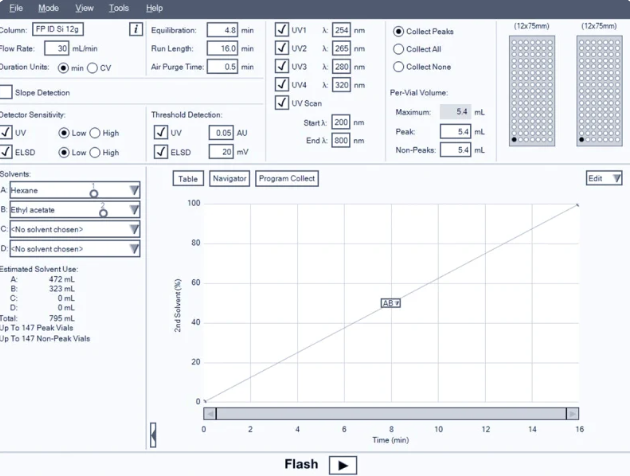Click the AB gradient marker on graph

tap(391, 303)
